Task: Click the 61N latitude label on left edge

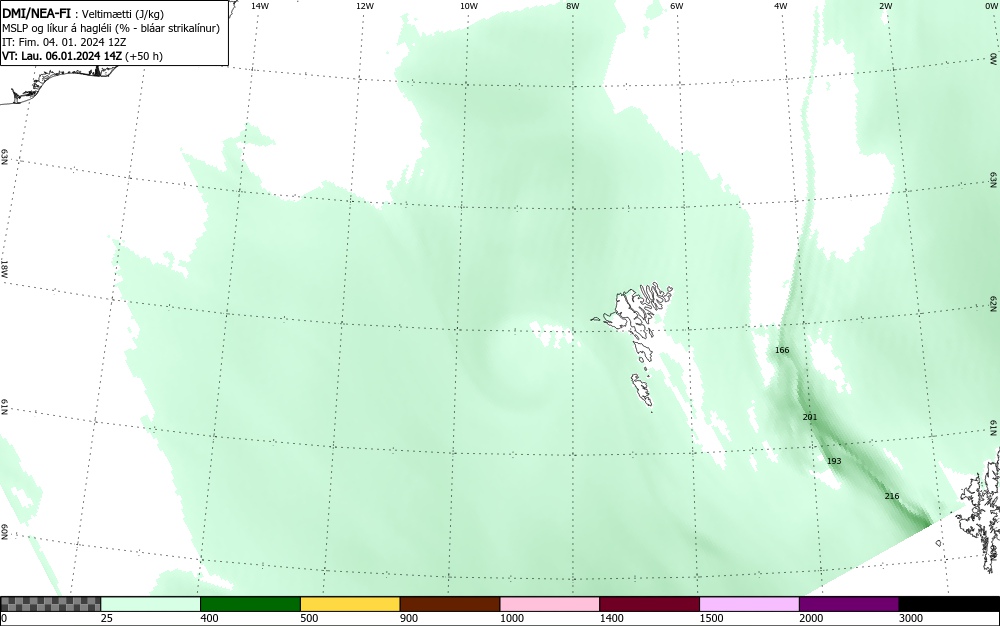Action: 4,407
